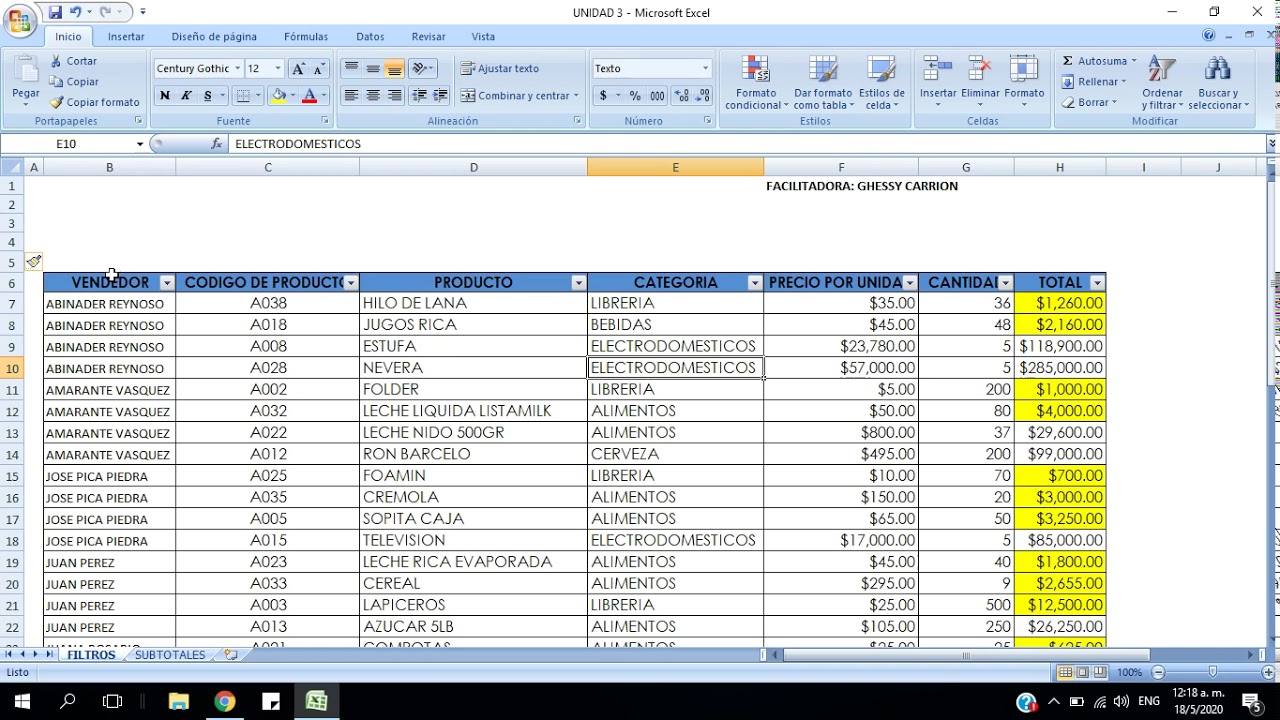The height and width of the screenshot is (720, 1280).
Task: Open Formato condicional menu
Action: point(756,83)
